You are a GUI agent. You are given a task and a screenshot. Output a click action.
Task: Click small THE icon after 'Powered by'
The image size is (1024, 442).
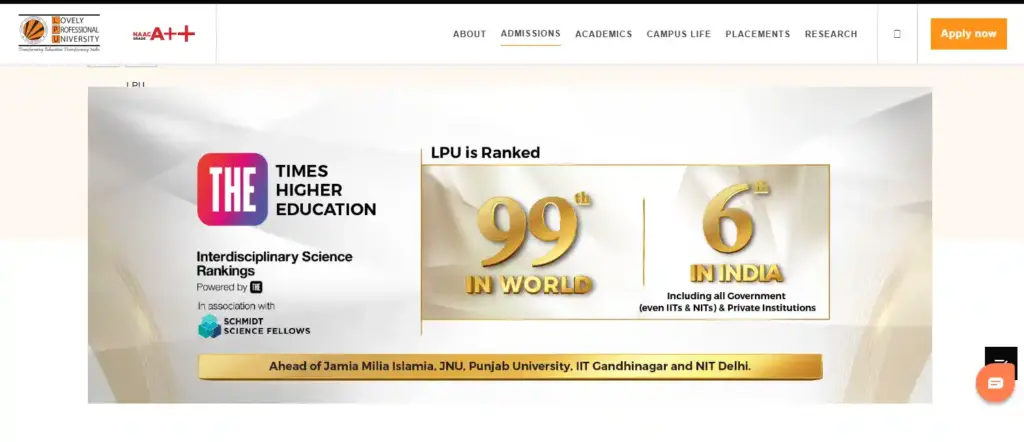(256, 287)
